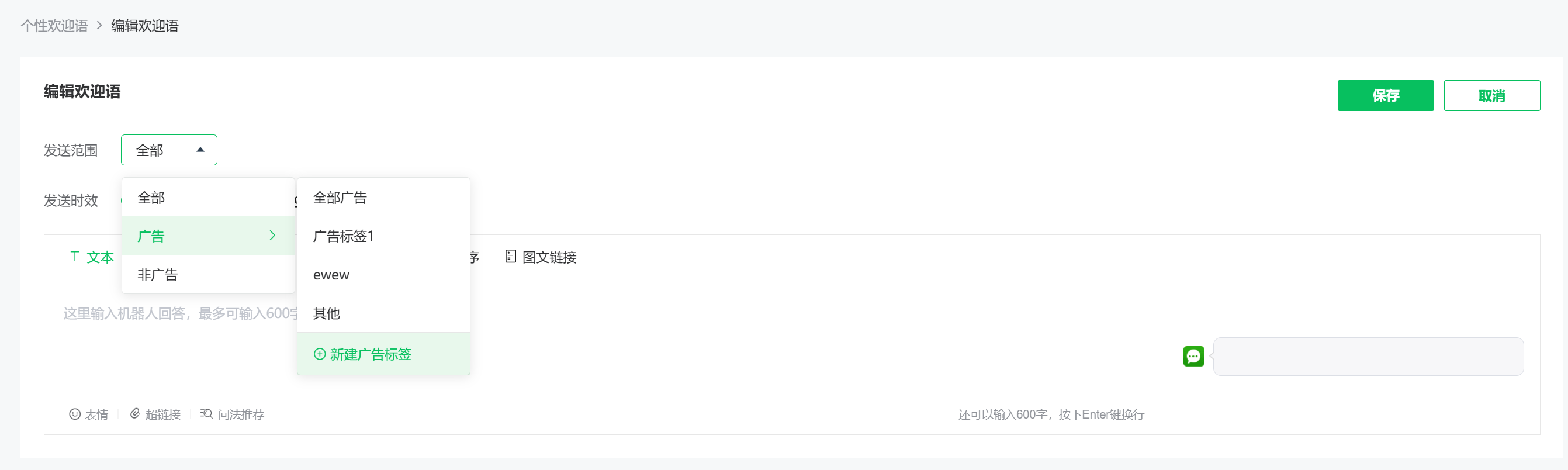Click the green chat bubble preview icon
The height and width of the screenshot is (470, 1568).
[1193, 356]
